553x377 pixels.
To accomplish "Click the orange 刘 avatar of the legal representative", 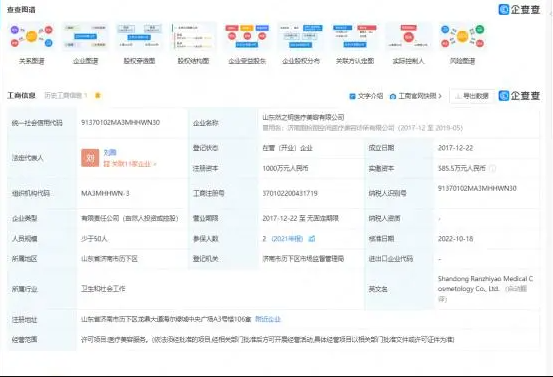I will (90, 158).
